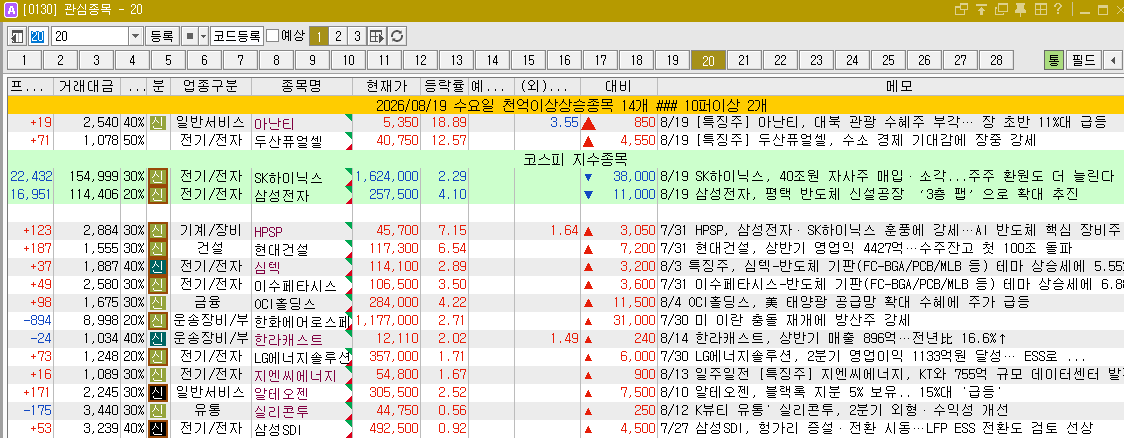Viewport: 1124px width, 438px height.
Task: Click the 현재가 column header
Action: [386, 87]
